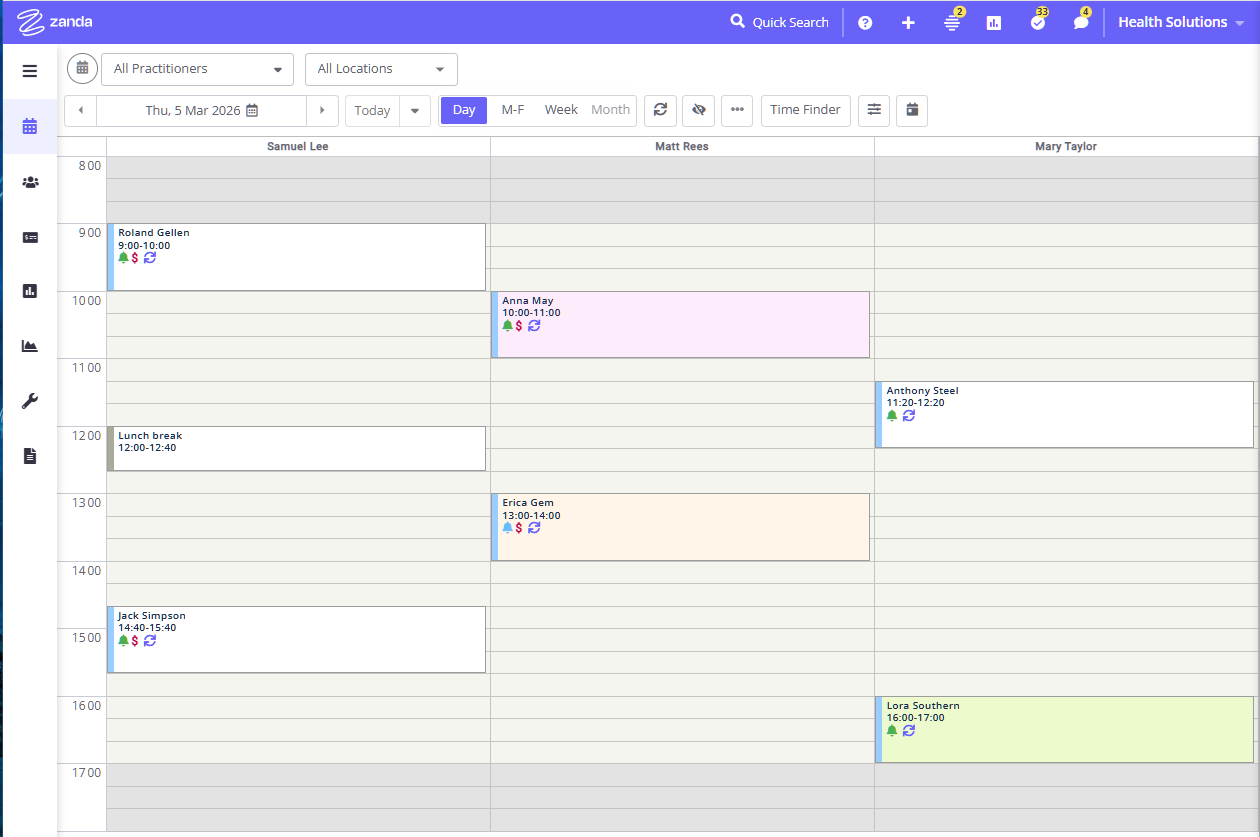Image resolution: width=1260 pixels, height=837 pixels.
Task: Click the refresh calendar icon in toolbar
Action: 660,110
